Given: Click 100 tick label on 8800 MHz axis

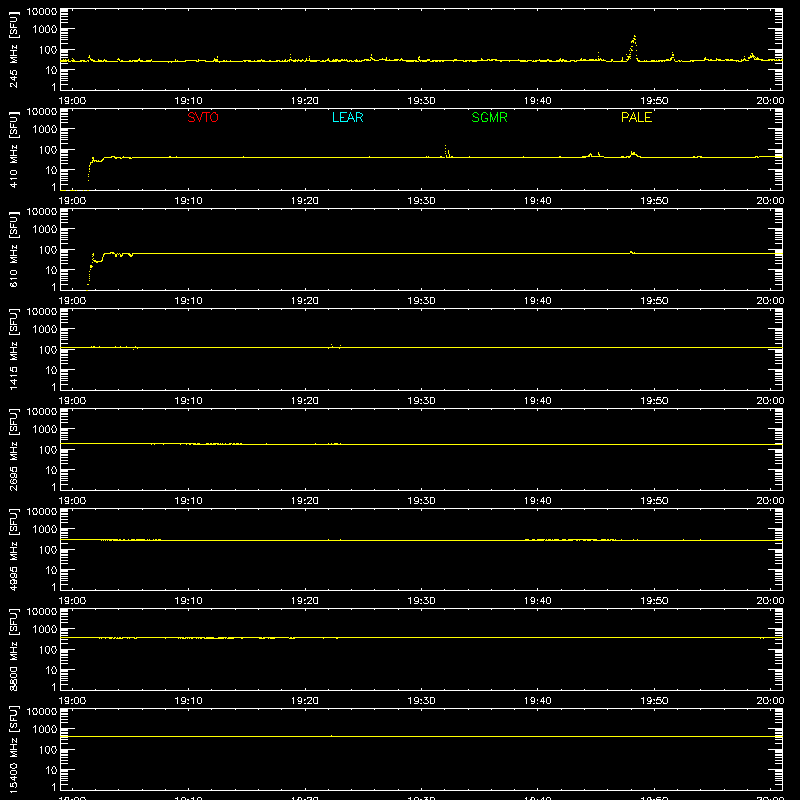Looking at the screenshot, I should (x=48, y=650).
